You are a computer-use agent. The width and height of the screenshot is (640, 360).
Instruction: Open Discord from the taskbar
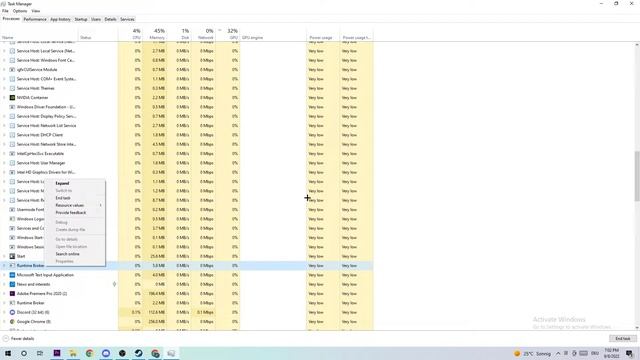[106, 353]
